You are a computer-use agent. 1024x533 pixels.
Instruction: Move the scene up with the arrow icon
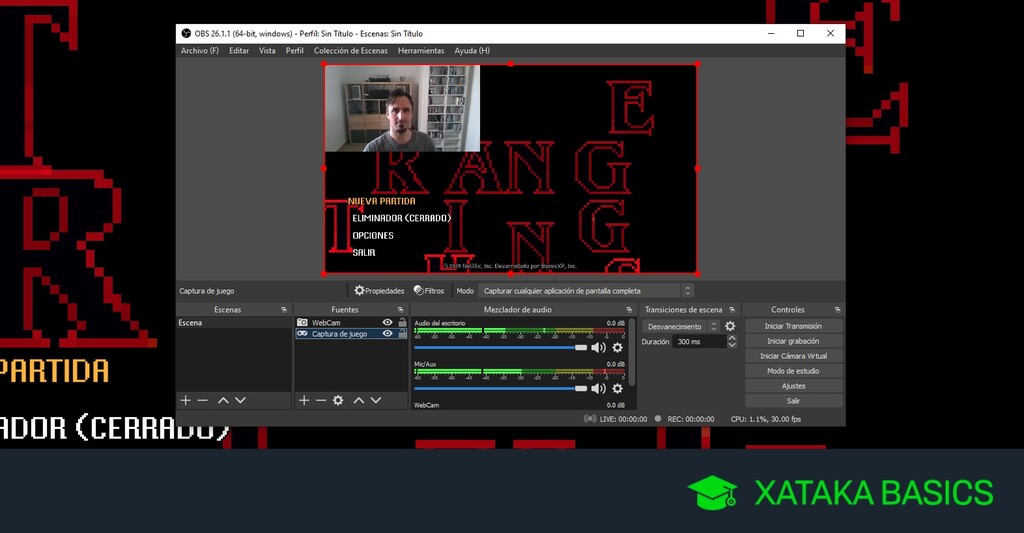[x=223, y=400]
